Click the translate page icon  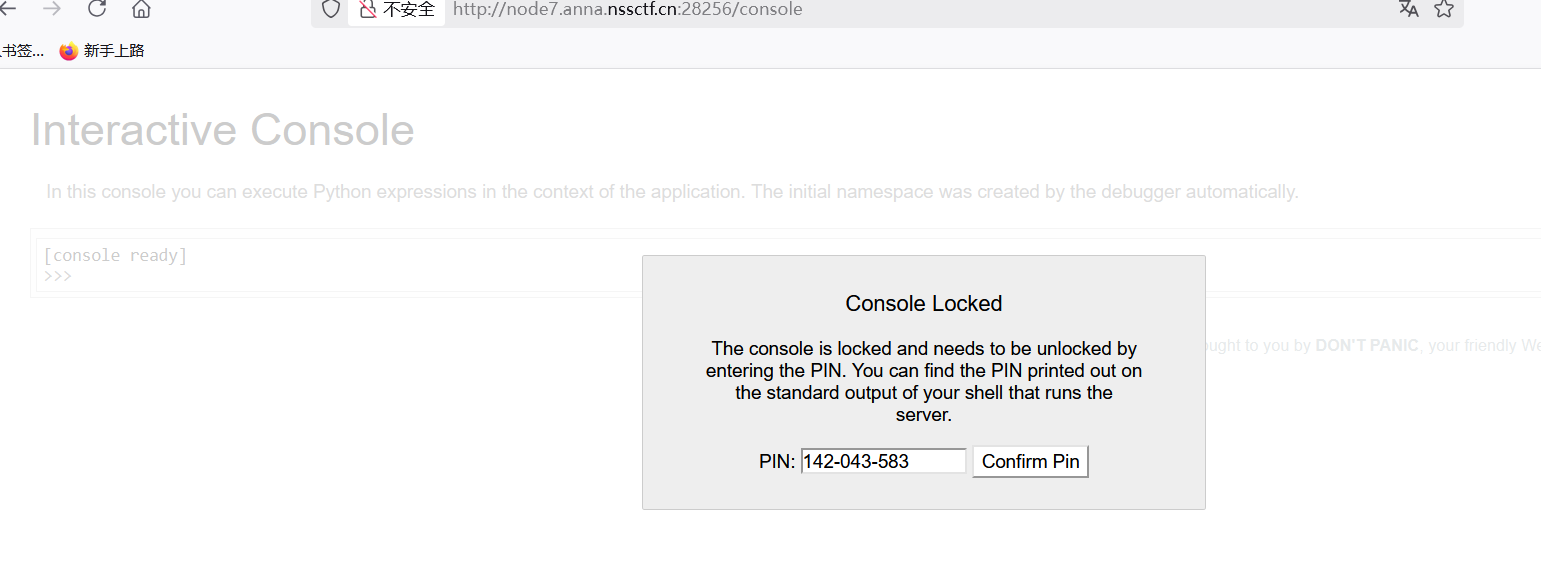(x=1409, y=10)
